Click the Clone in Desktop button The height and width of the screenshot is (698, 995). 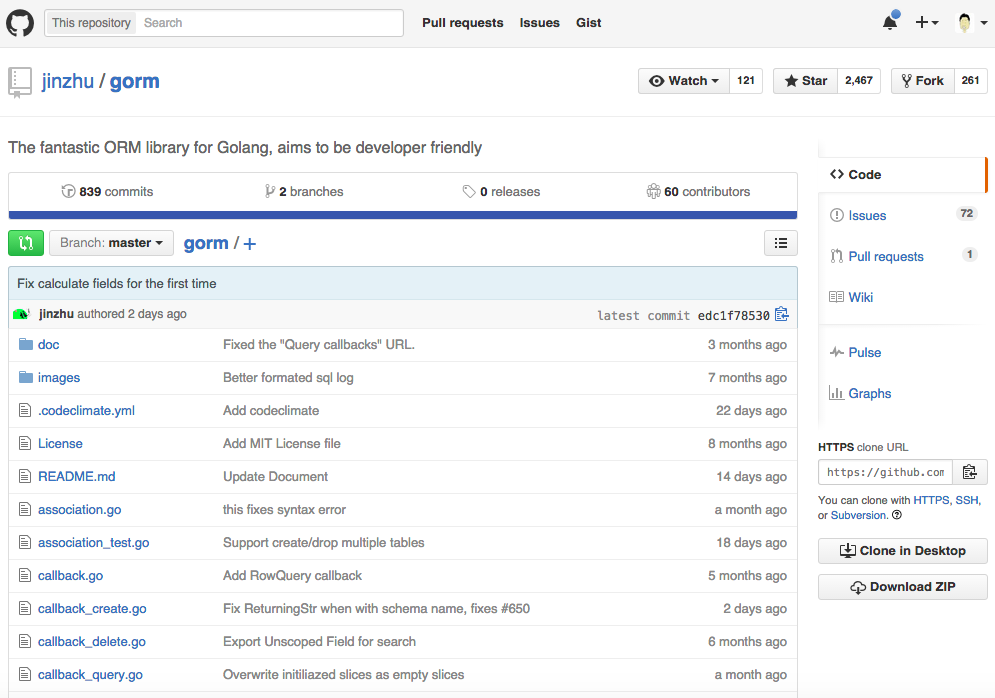click(902, 551)
